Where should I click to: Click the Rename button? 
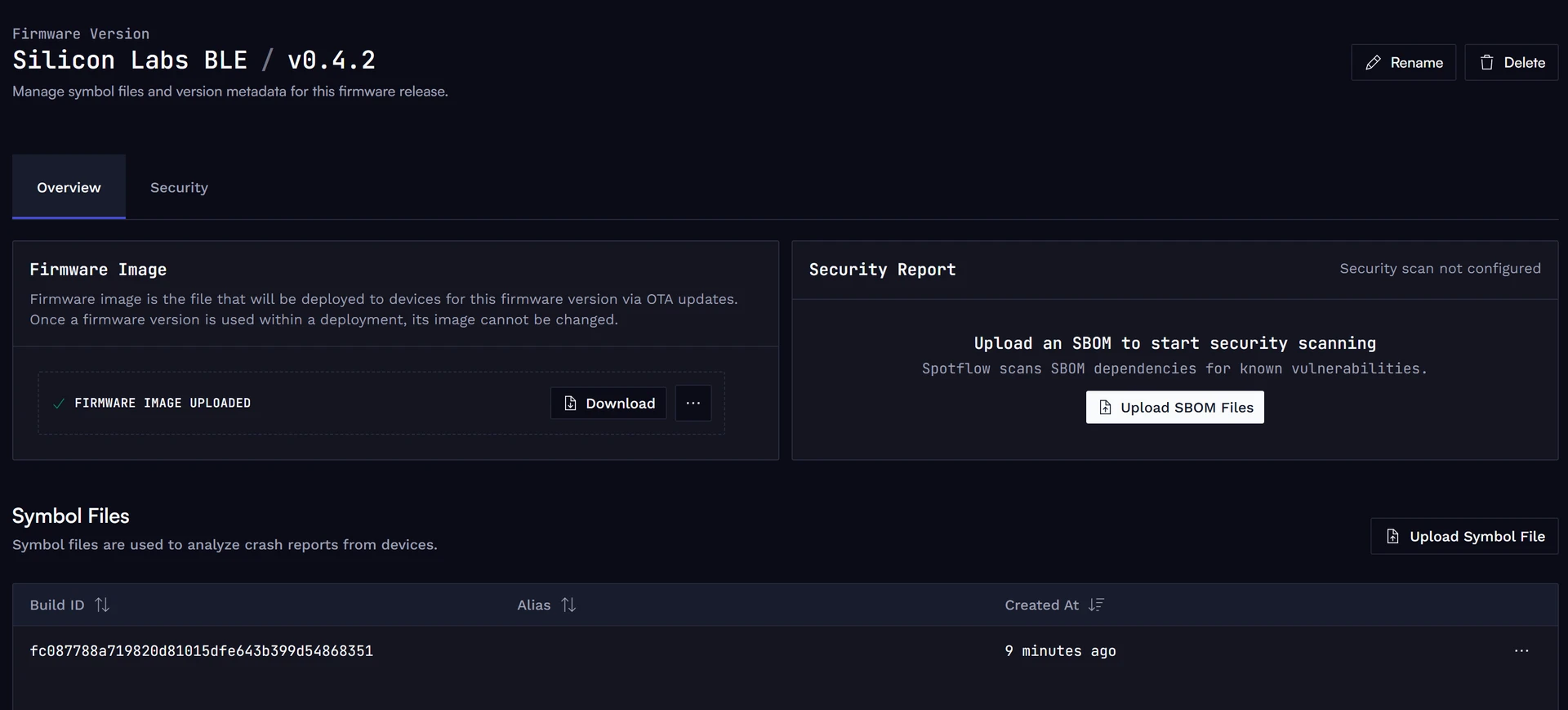point(1403,62)
